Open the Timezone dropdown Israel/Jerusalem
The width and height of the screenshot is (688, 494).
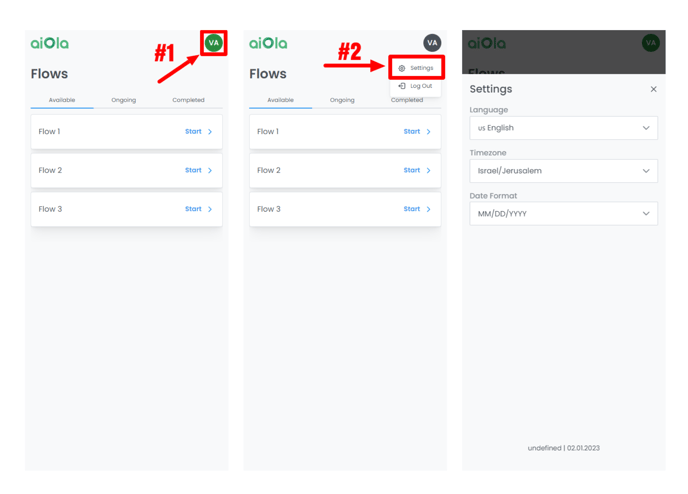tap(563, 171)
